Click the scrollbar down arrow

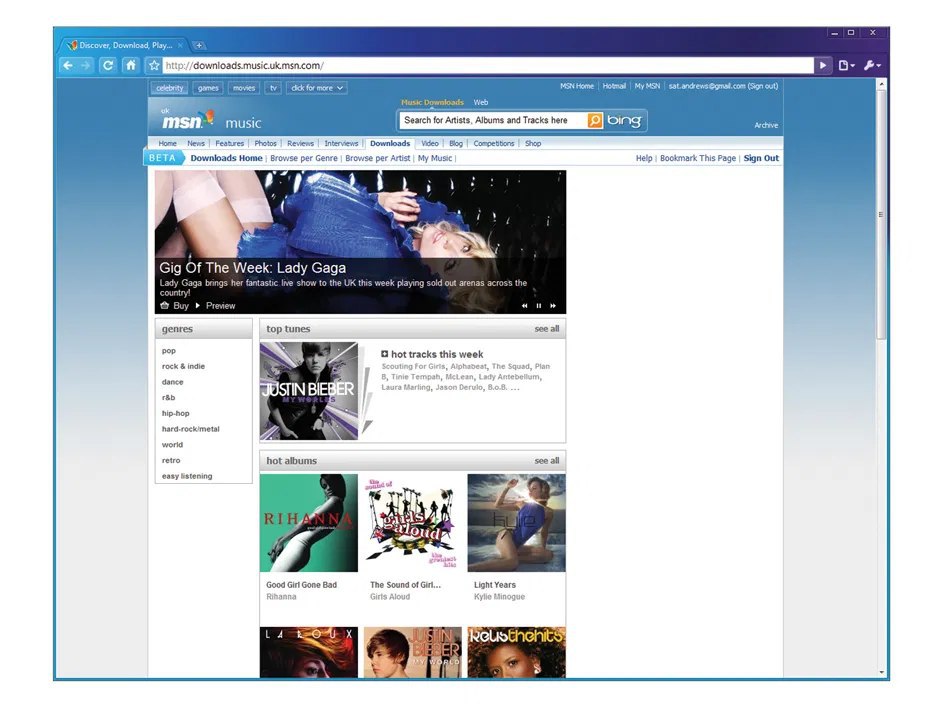tap(881, 672)
